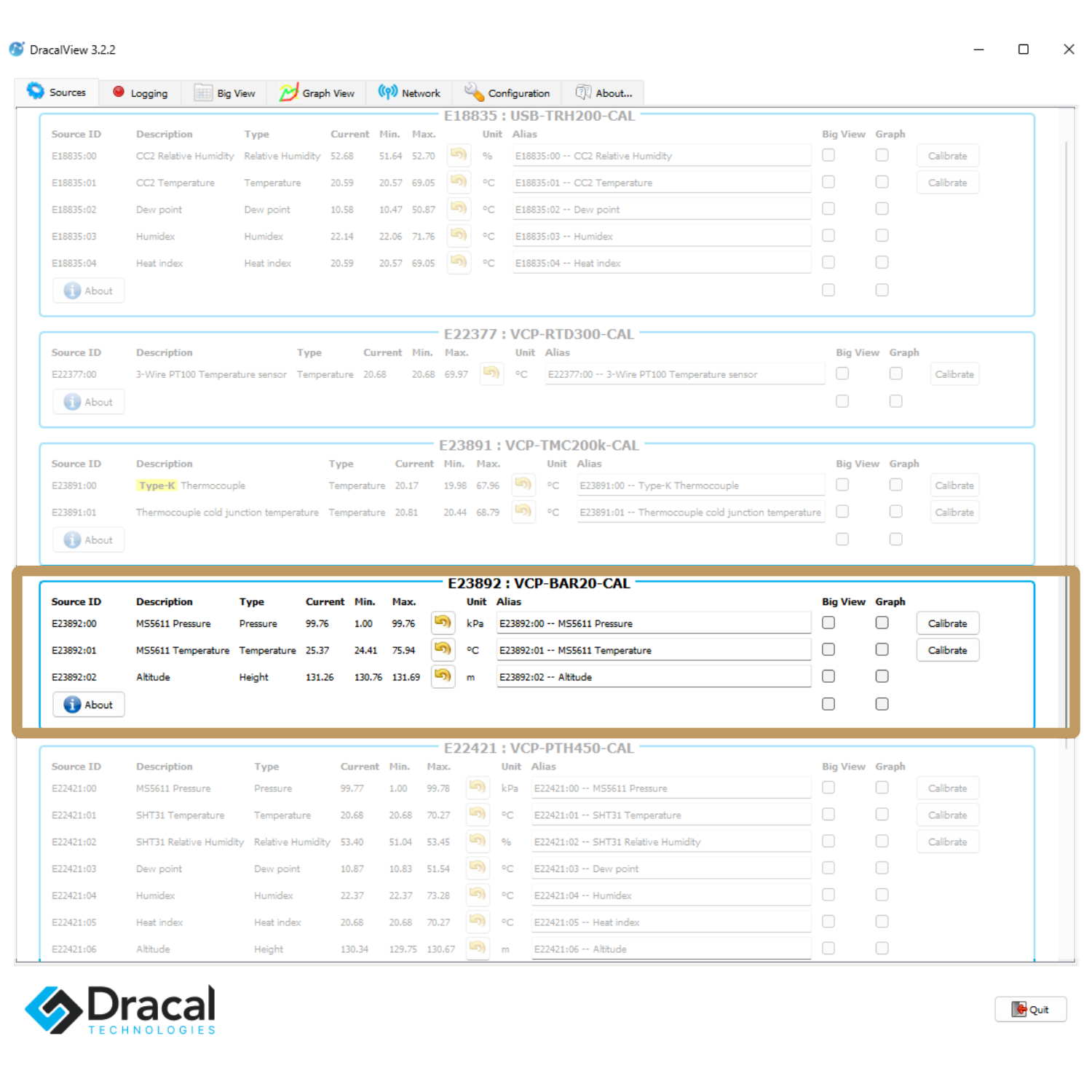Viewport: 1092px width, 1092px height.
Task: Minimize the DracalView window
Action: [978, 49]
